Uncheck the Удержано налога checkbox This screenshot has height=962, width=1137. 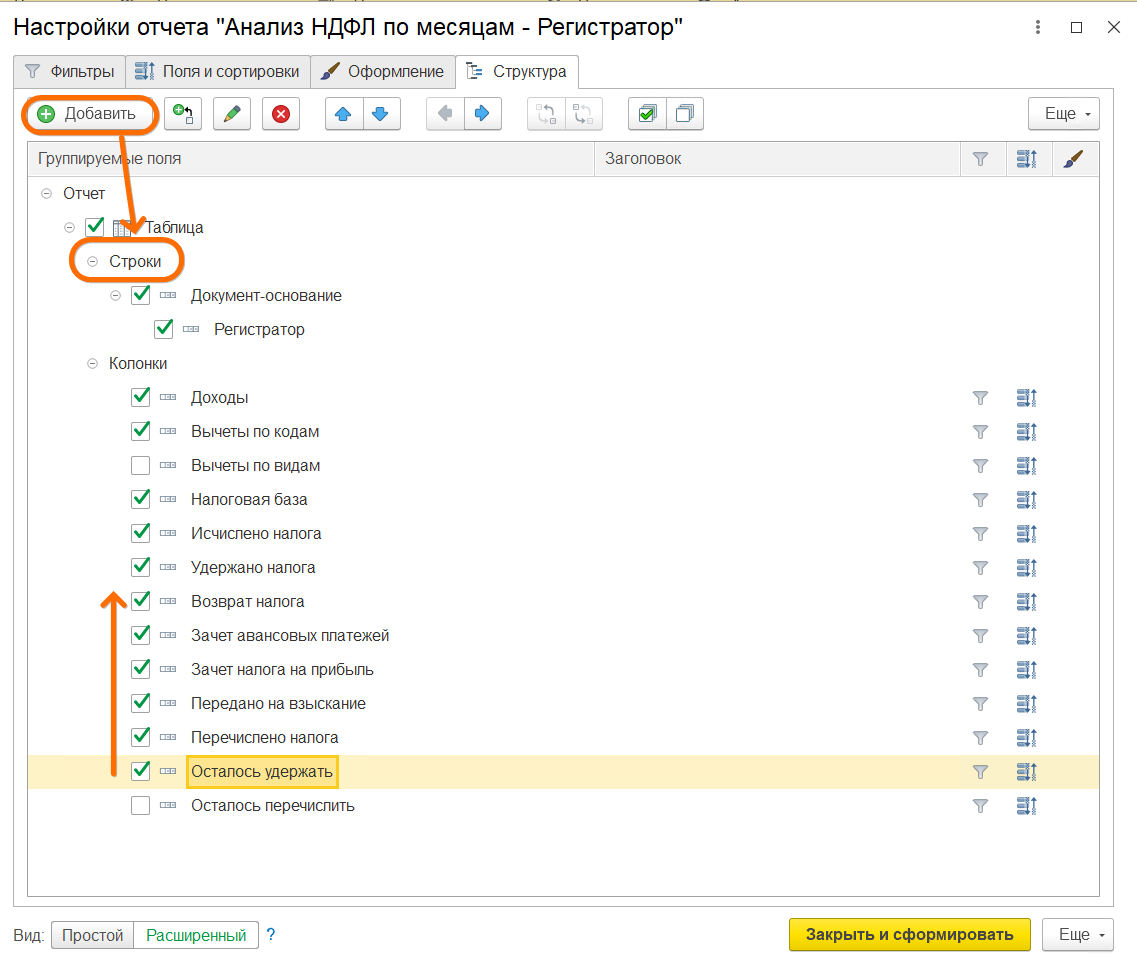coord(141,568)
